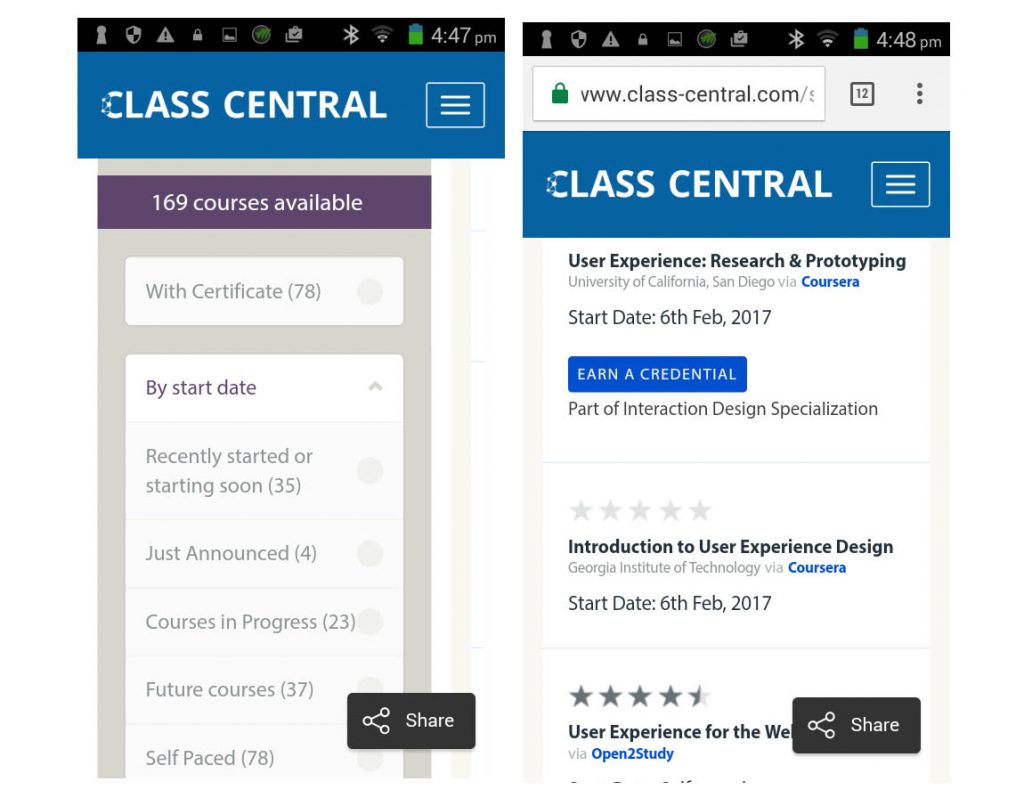Collapse the By start date section
This screenshot has width=1024, height=806.
coord(376,387)
